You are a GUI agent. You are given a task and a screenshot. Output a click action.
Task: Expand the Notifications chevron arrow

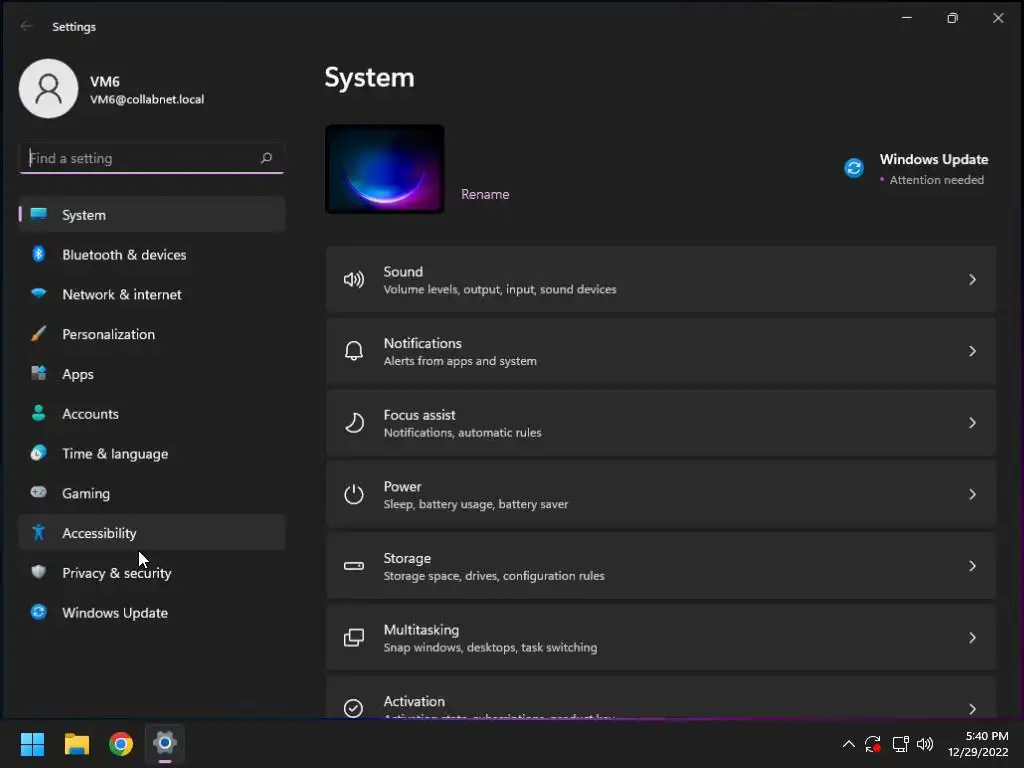[972, 351]
